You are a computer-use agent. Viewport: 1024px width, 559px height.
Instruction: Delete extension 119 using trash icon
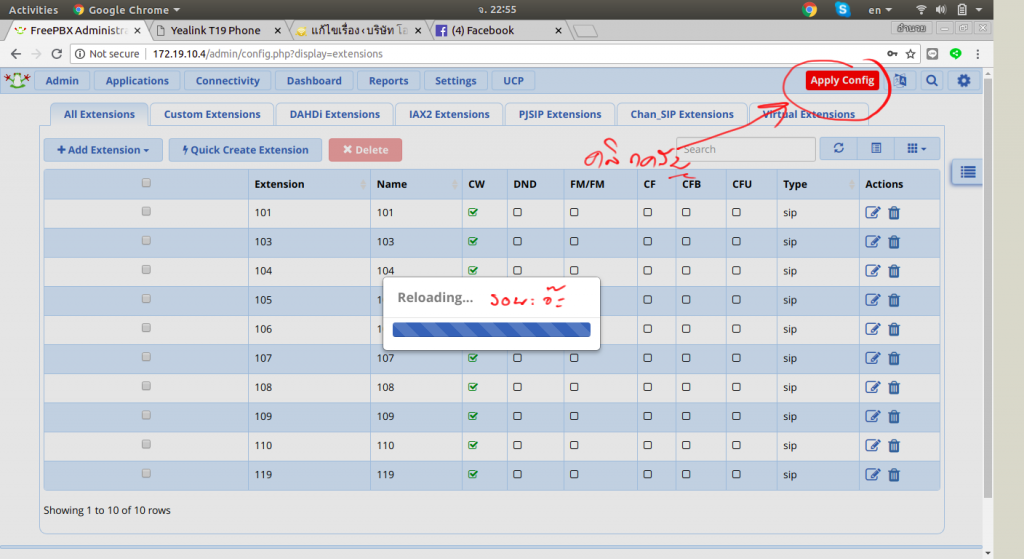coord(894,474)
